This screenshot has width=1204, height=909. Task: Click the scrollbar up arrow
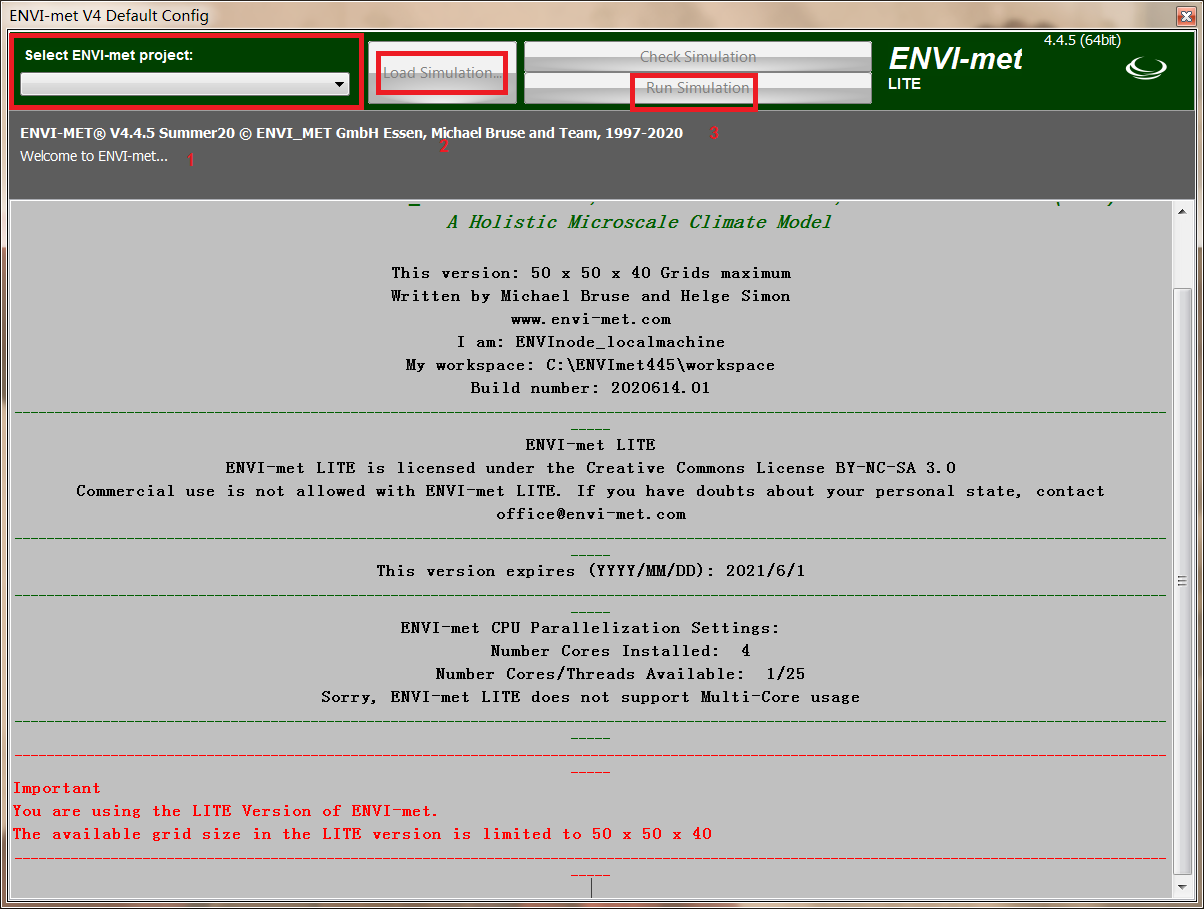(1182, 211)
